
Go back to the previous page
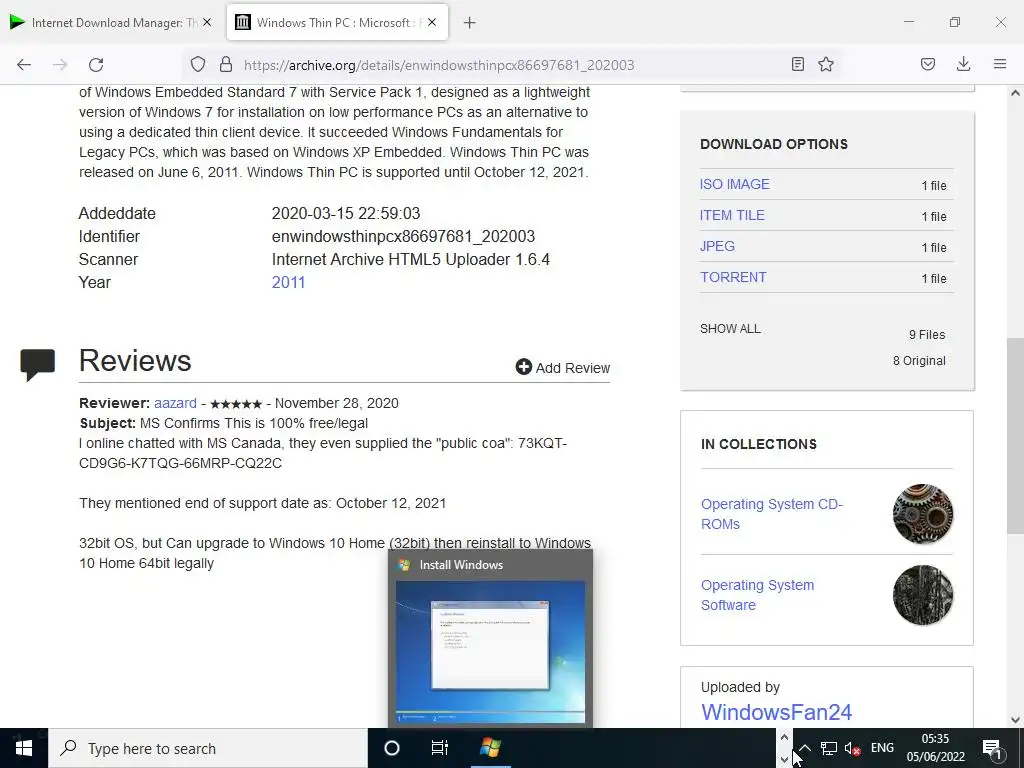point(24,65)
